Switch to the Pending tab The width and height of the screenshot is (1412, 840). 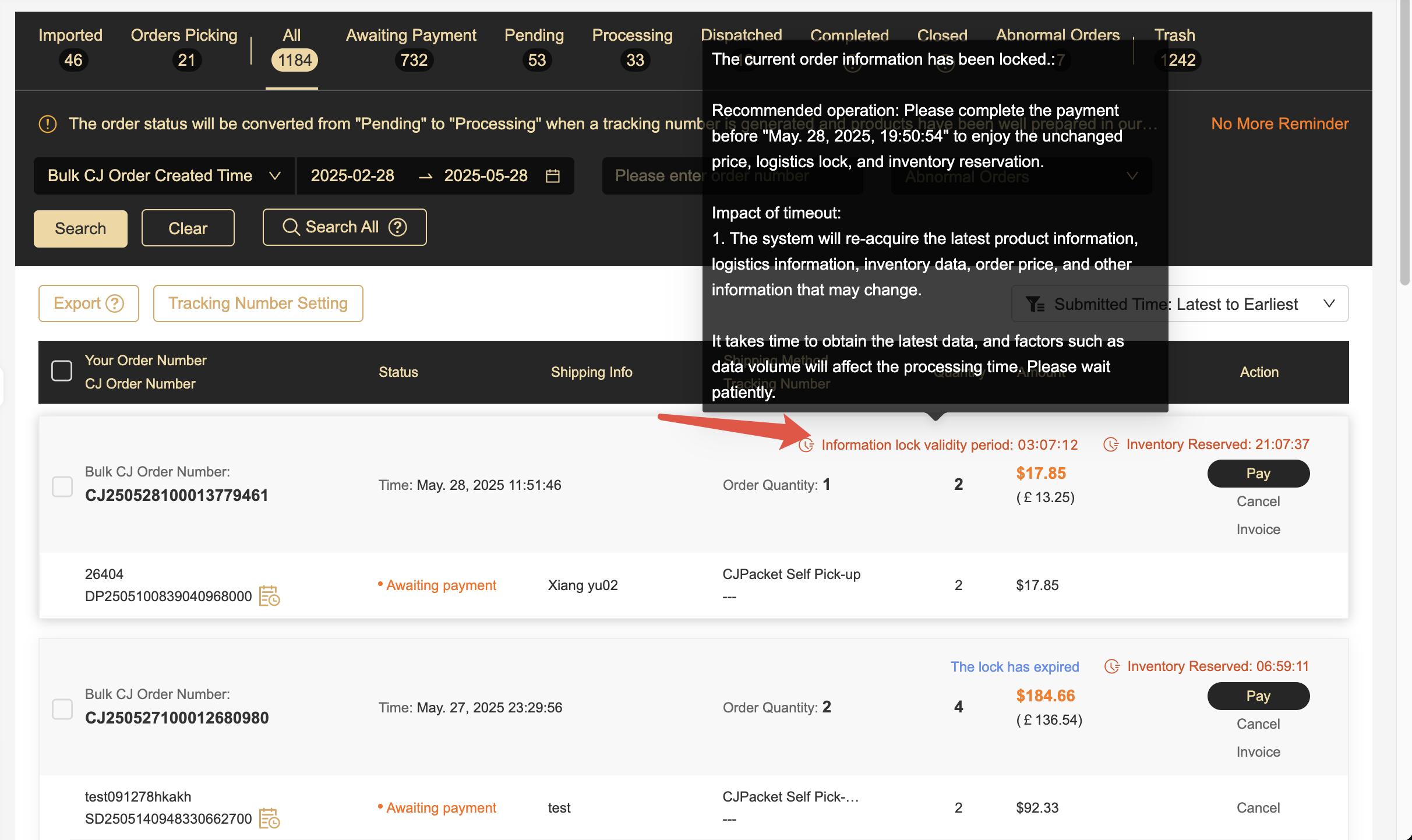pyautogui.click(x=534, y=48)
